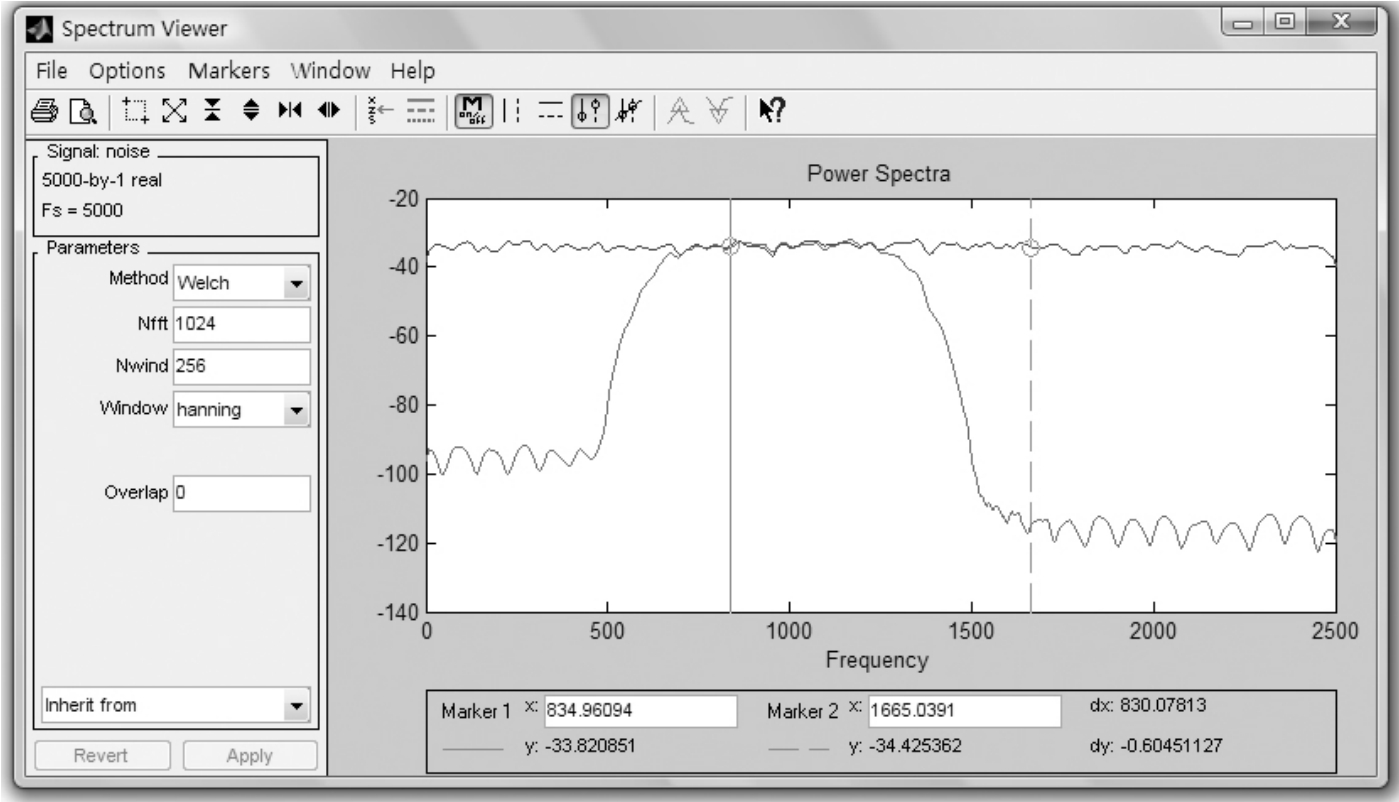Select the Horizontal markers icon
1399x802 pixels.
pos(549,109)
